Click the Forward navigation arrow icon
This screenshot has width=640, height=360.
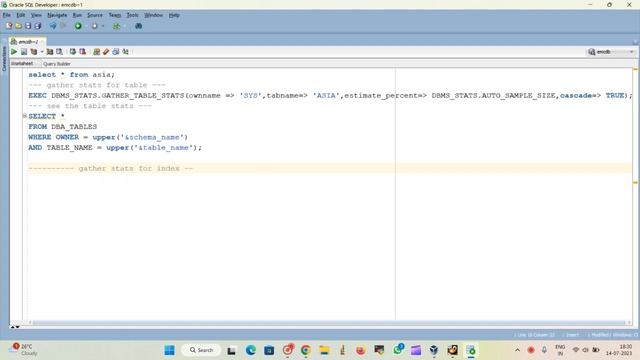click(63, 26)
